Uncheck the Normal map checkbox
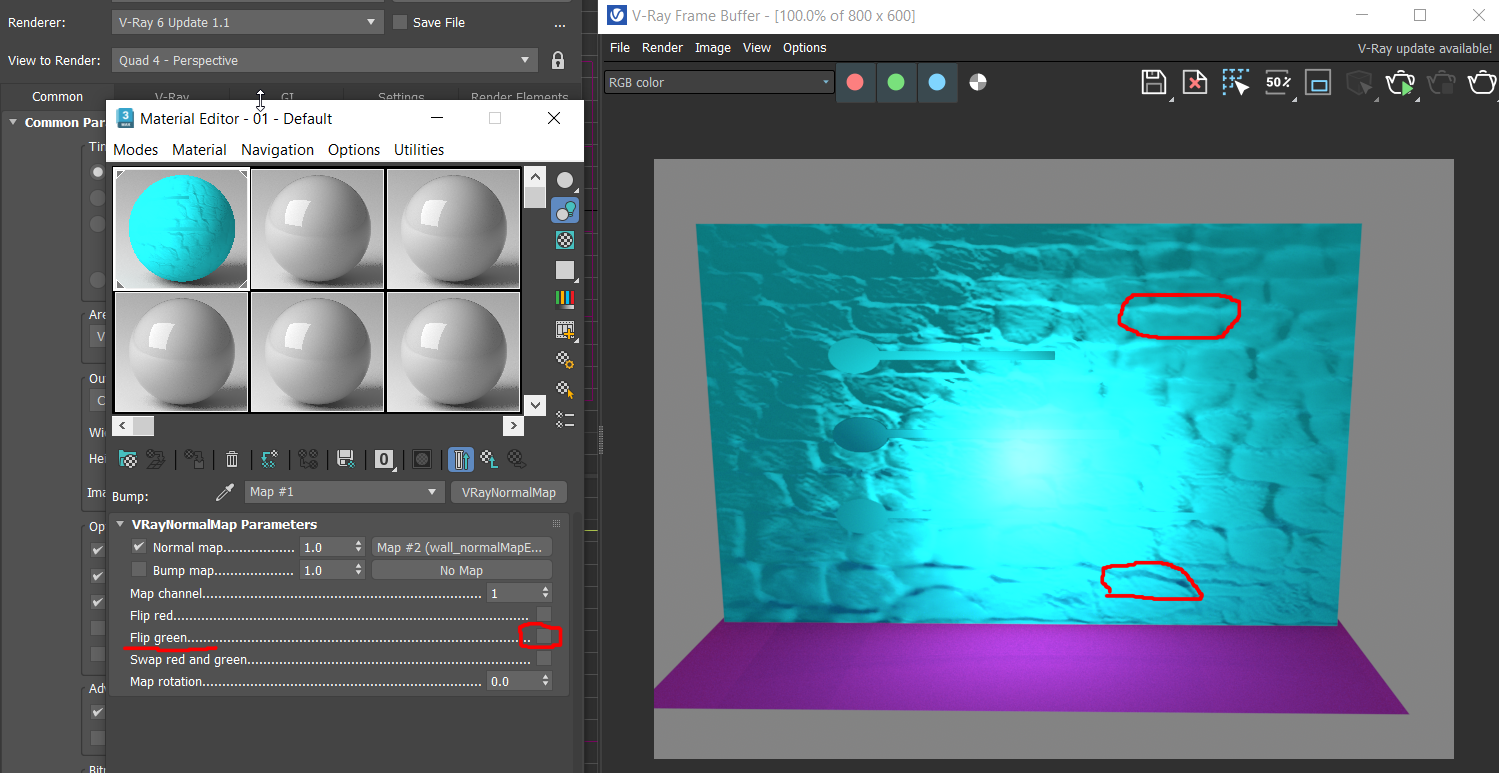This screenshot has width=1499, height=773. (x=139, y=547)
